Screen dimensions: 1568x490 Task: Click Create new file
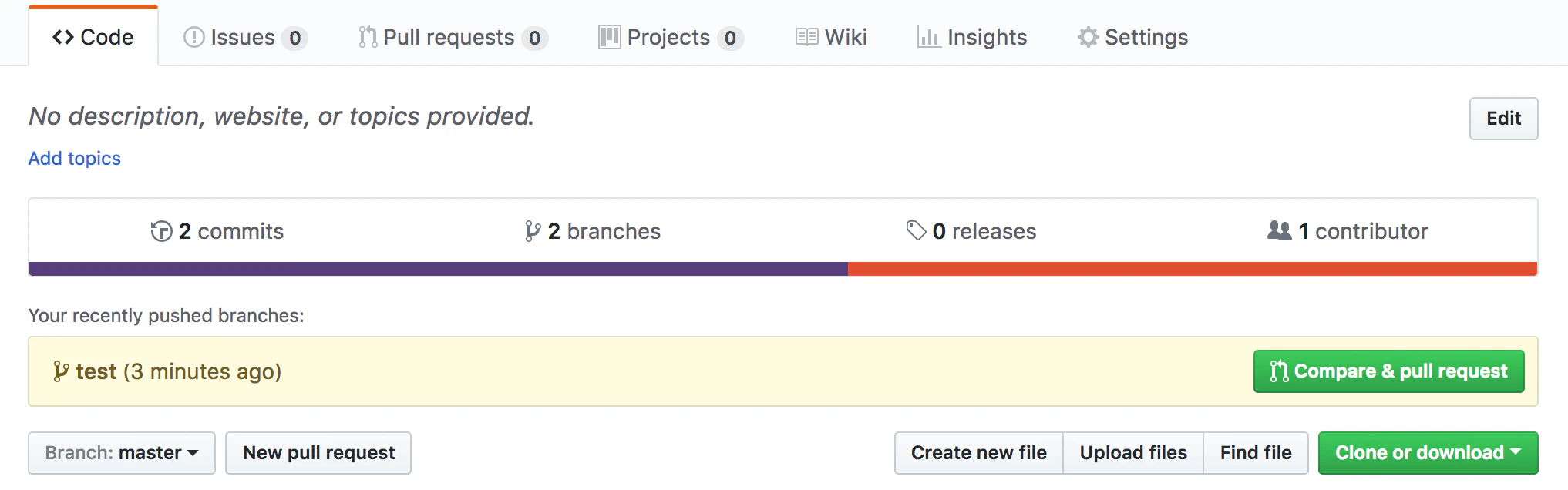979,453
